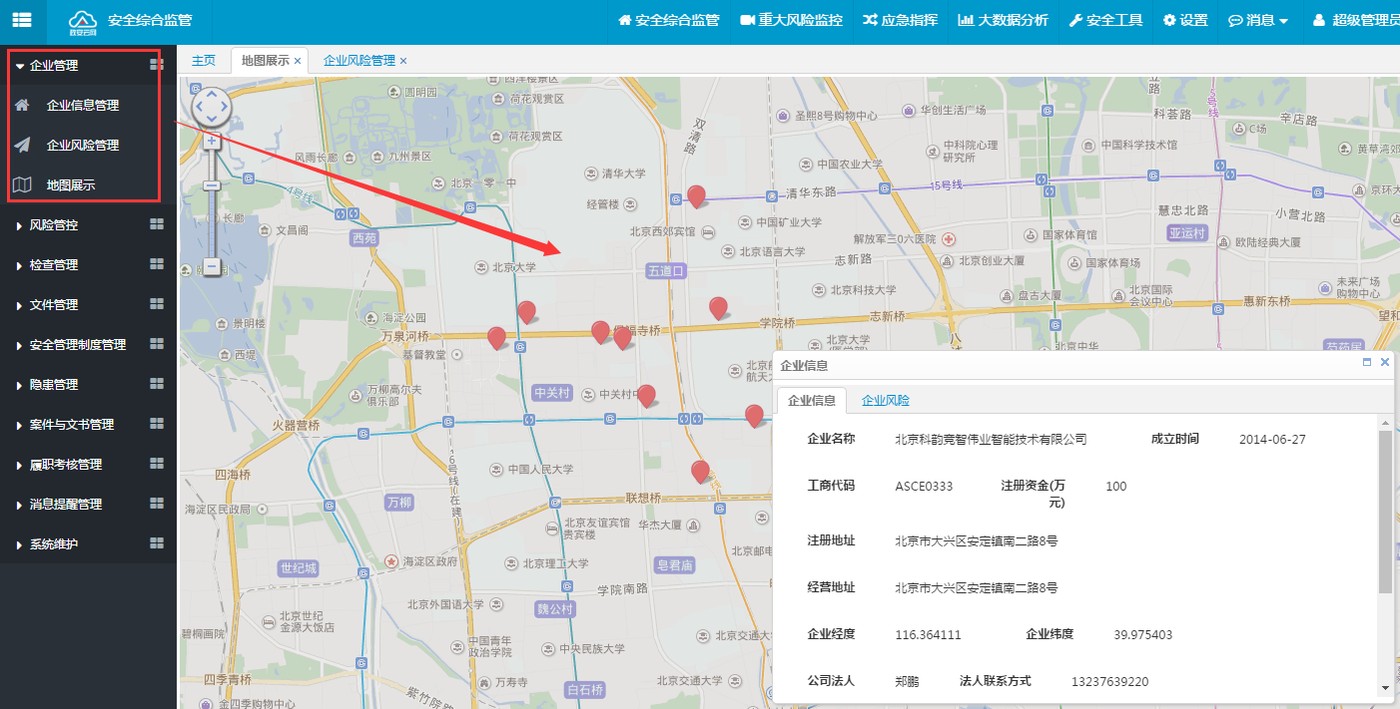Click the 企业经度 value 116.364111
Screen dimensions: 1400x709
click(928, 635)
